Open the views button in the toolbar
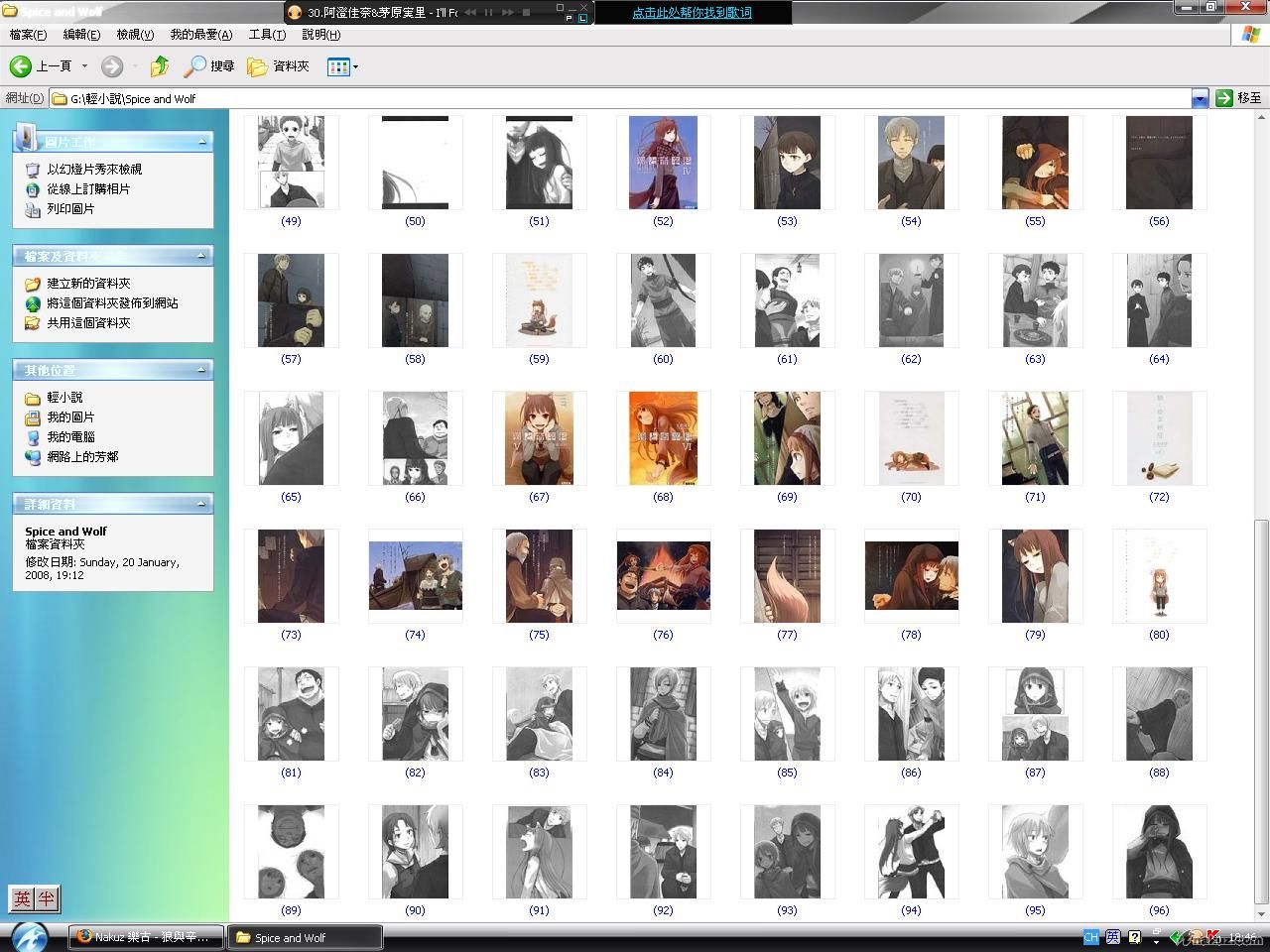Image resolution: width=1270 pixels, height=952 pixels. click(338, 66)
